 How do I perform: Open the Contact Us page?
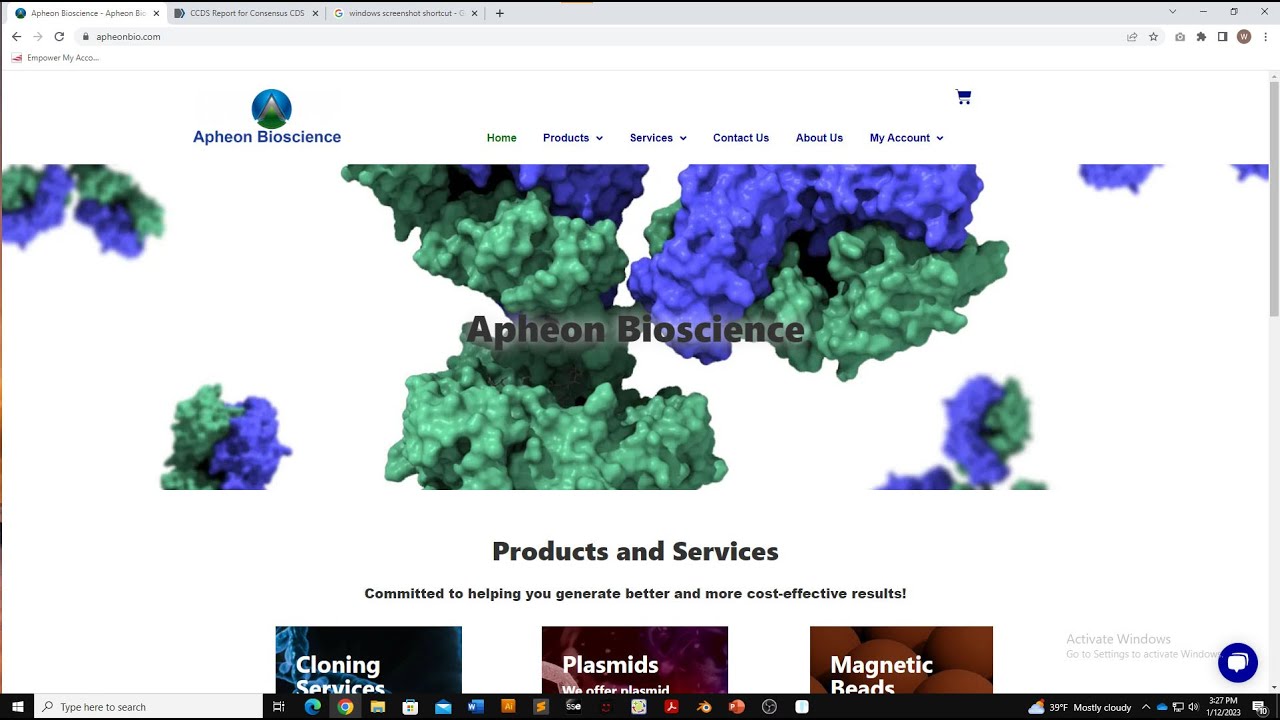pyautogui.click(x=741, y=138)
